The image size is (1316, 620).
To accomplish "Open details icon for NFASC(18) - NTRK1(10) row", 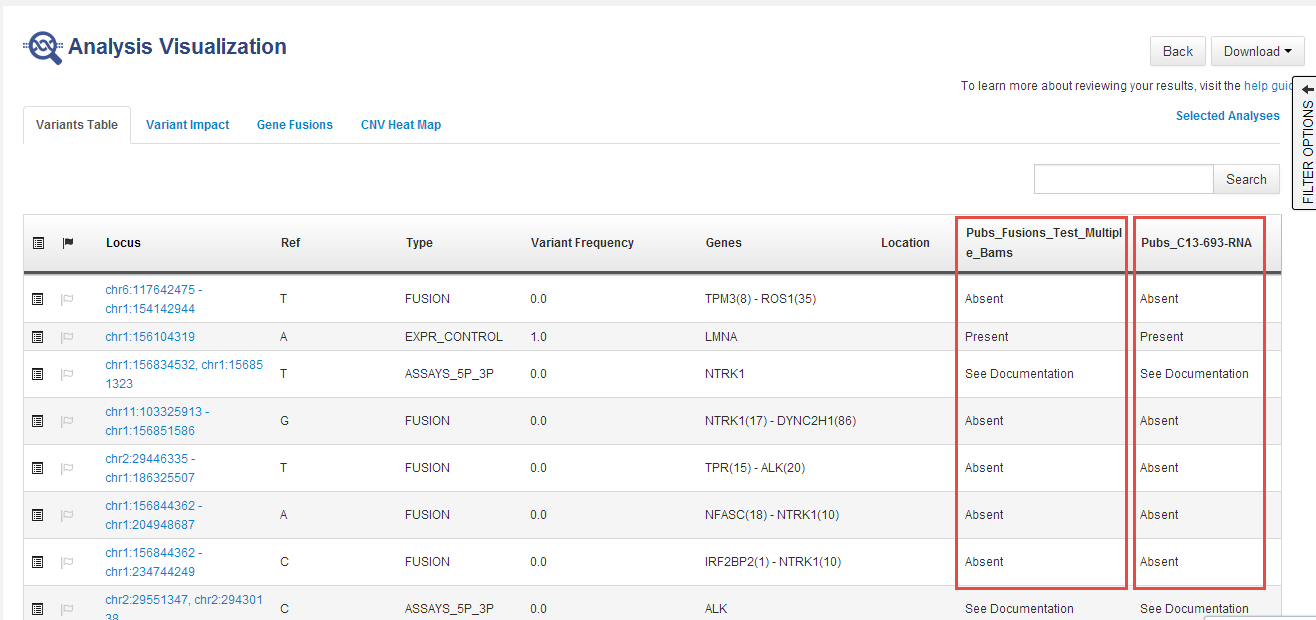I will (38, 515).
